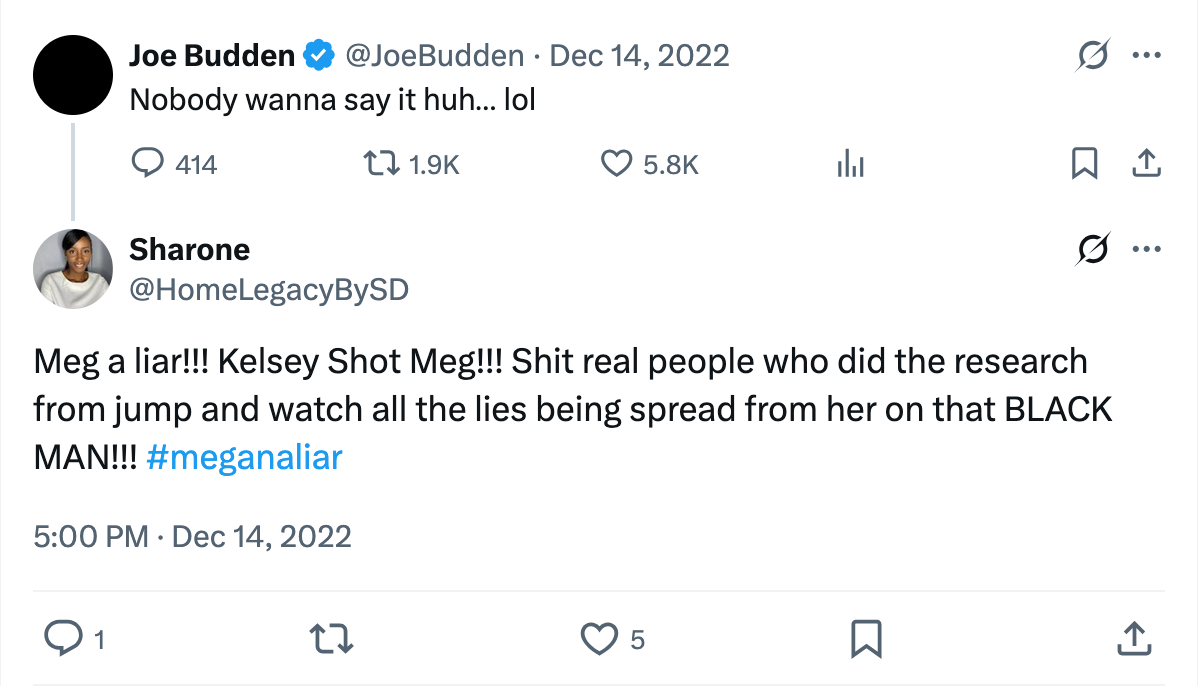Open the Grok icon on Sharone's reply
Image resolution: width=1198 pixels, height=686 pixels.
coord(1093,249)
